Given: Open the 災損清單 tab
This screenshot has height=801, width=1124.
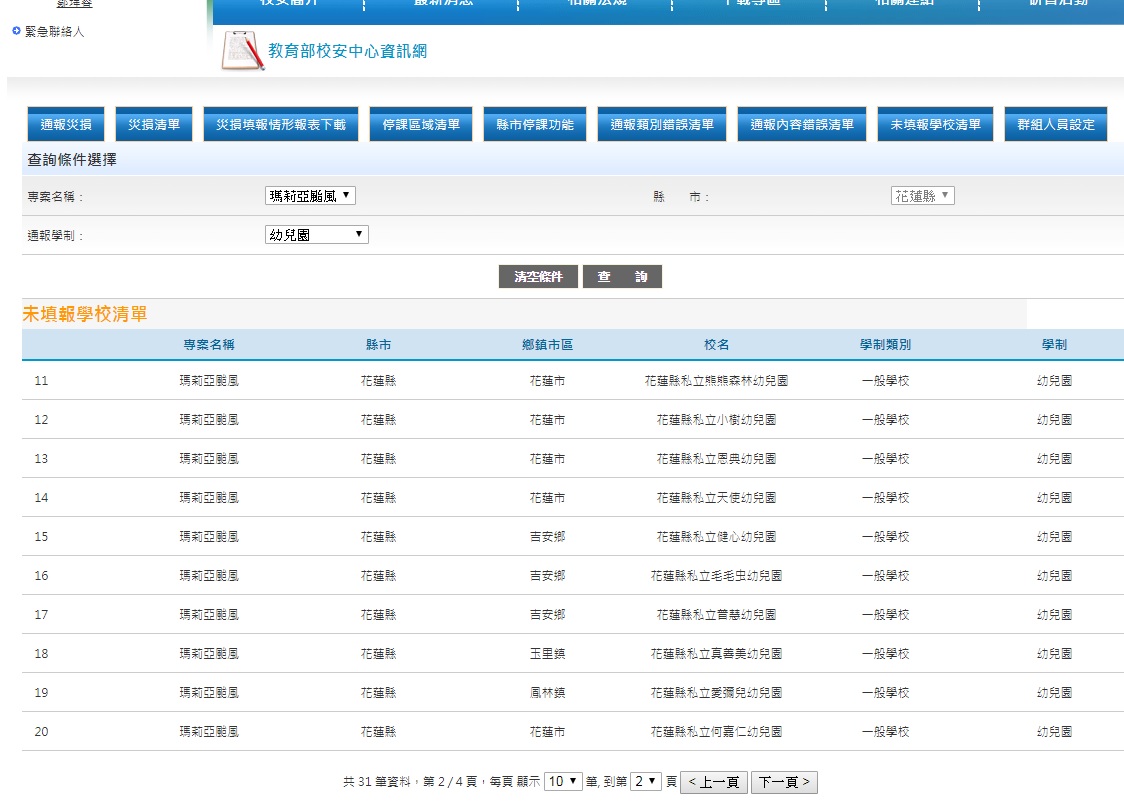Looking at the screenshot, I should click(x=154, y=125).
